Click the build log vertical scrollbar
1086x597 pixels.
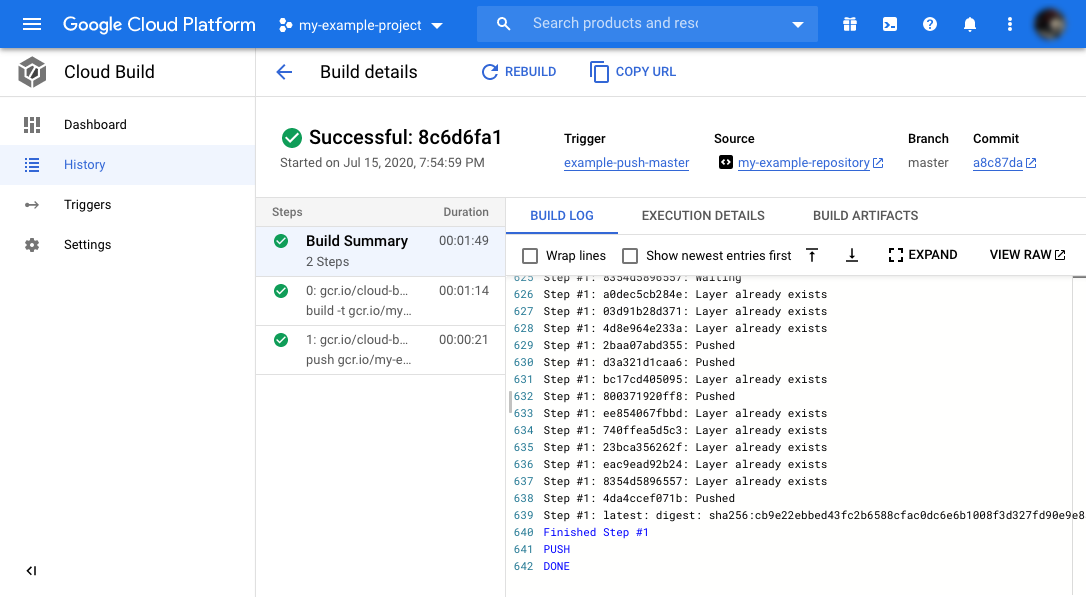pyautogui.click(x=1079, y=436)
